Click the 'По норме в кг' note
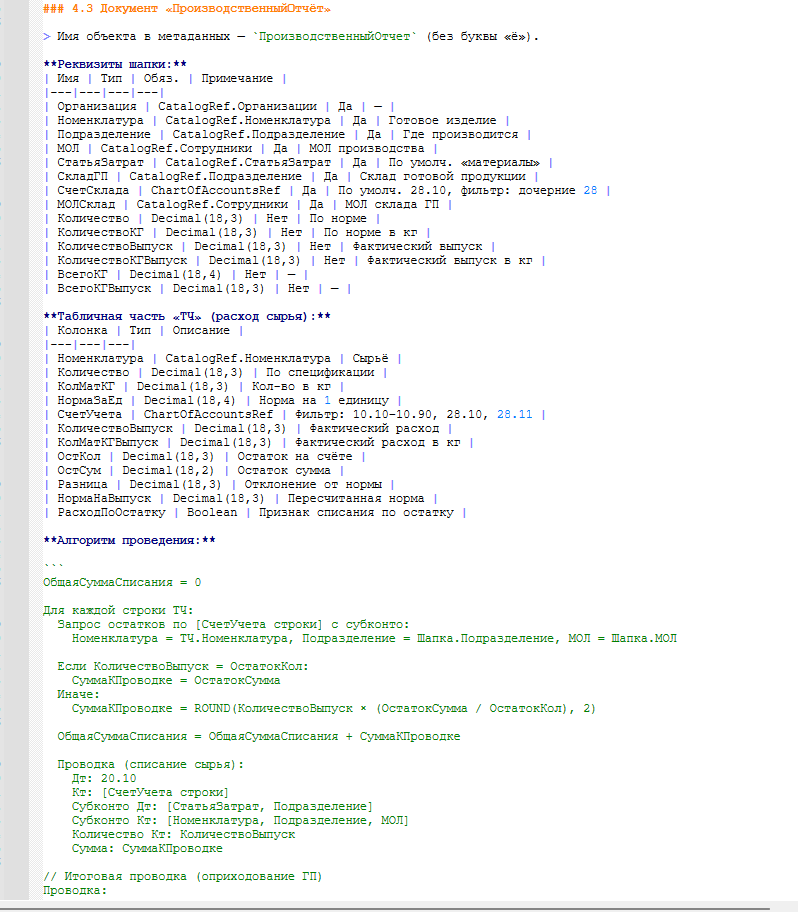798x912 pixels. [x=370, y=232]
